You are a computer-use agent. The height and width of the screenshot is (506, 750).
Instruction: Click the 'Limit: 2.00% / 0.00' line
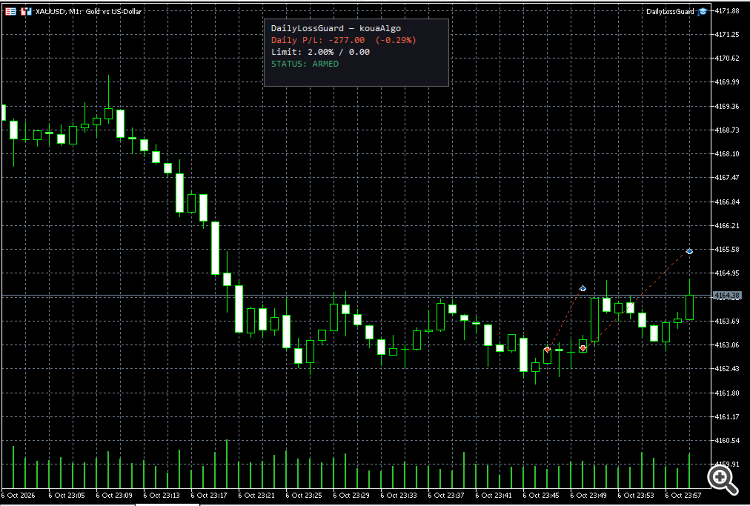[x=320, y=52]
